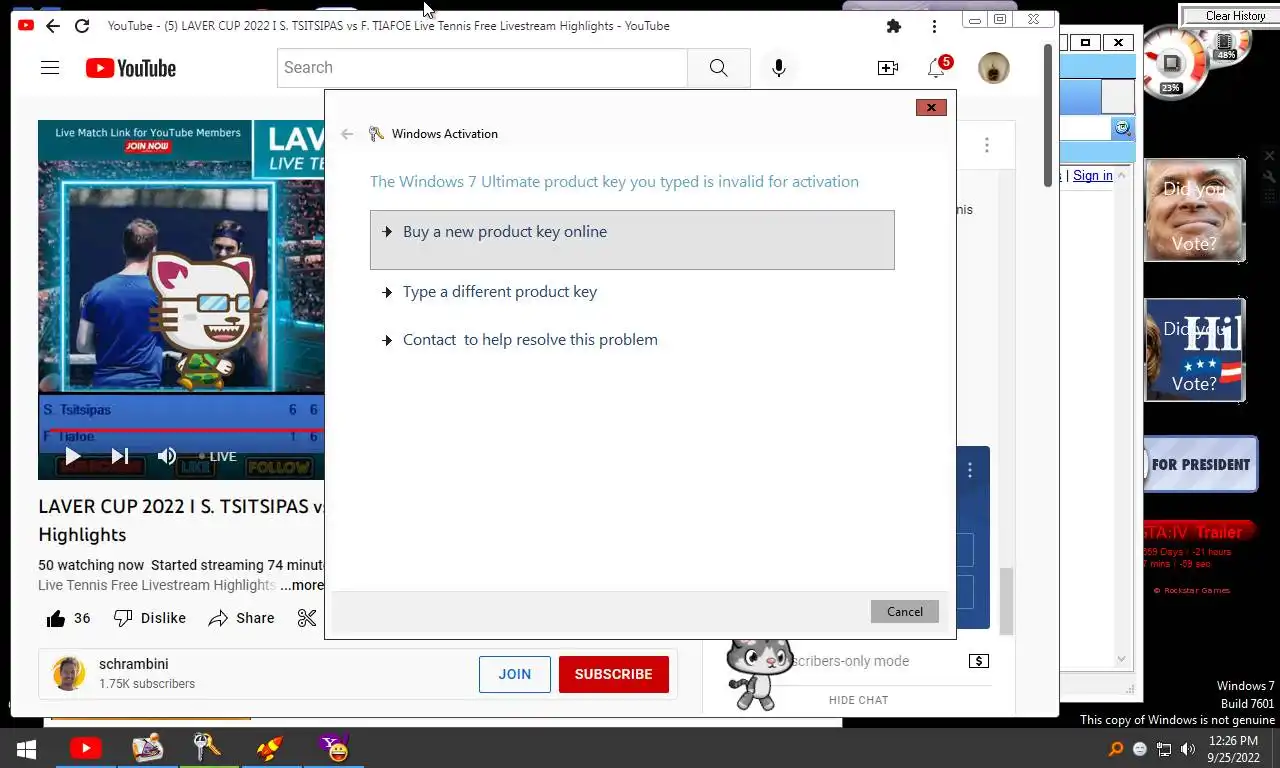Click the Windows Activation back arrow
This screenshot has width=1280, height=768.
[x=347, y=134]
